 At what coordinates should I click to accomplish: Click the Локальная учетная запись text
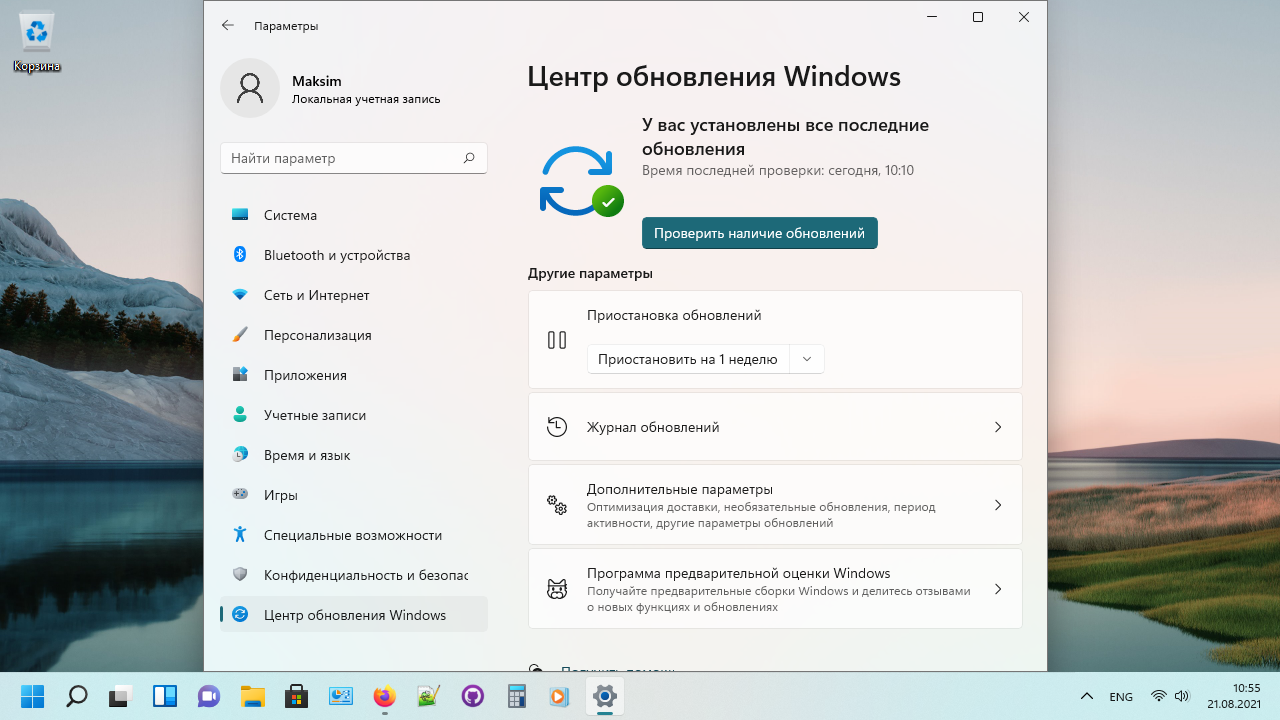[x=366, y=99]
